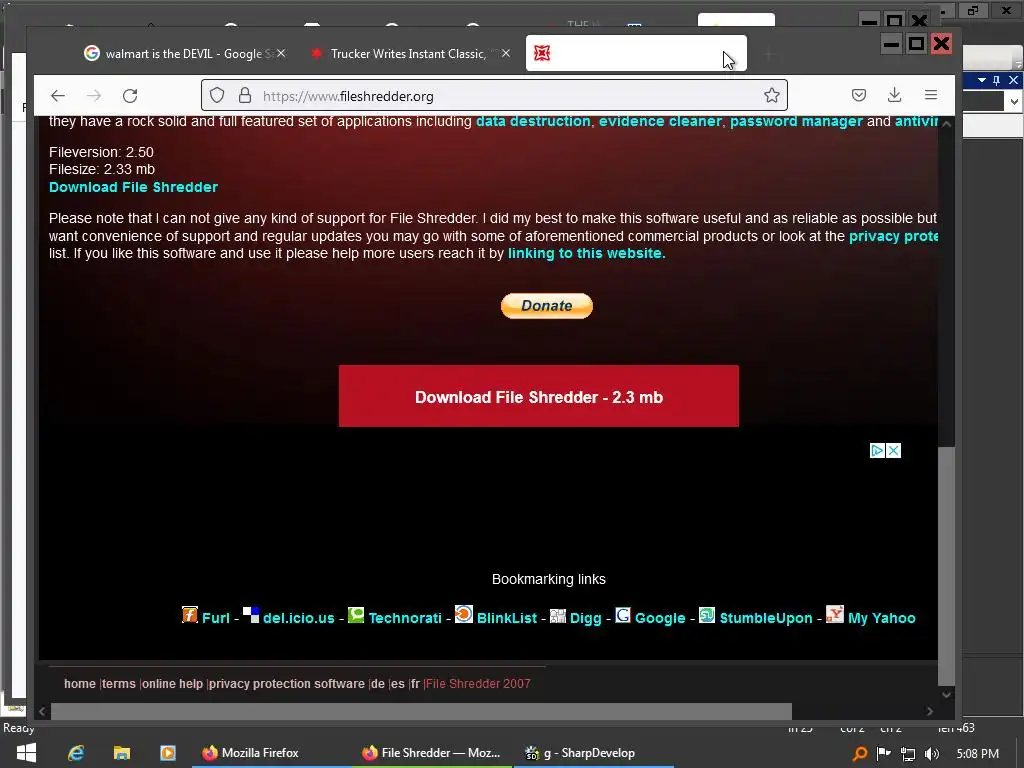
Task: Click the yellow Donate button
Action: click(547, 306)
